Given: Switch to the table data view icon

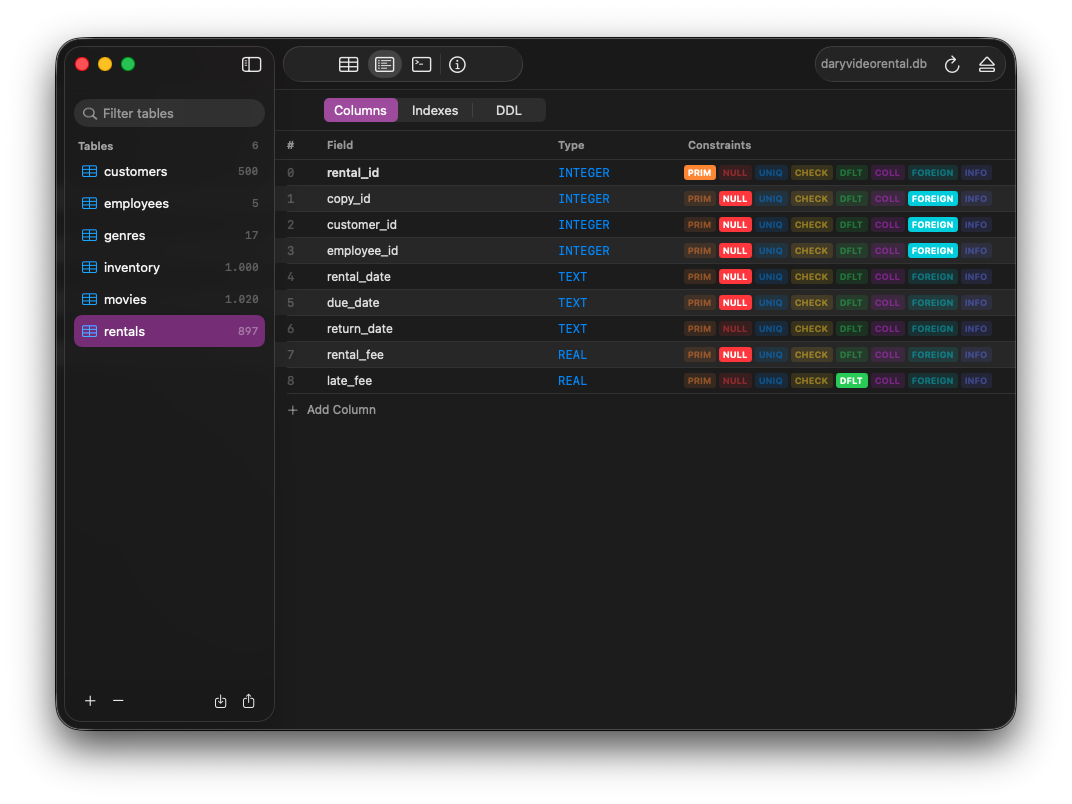Looking at the screenshot, I should [x=349, y=64].
